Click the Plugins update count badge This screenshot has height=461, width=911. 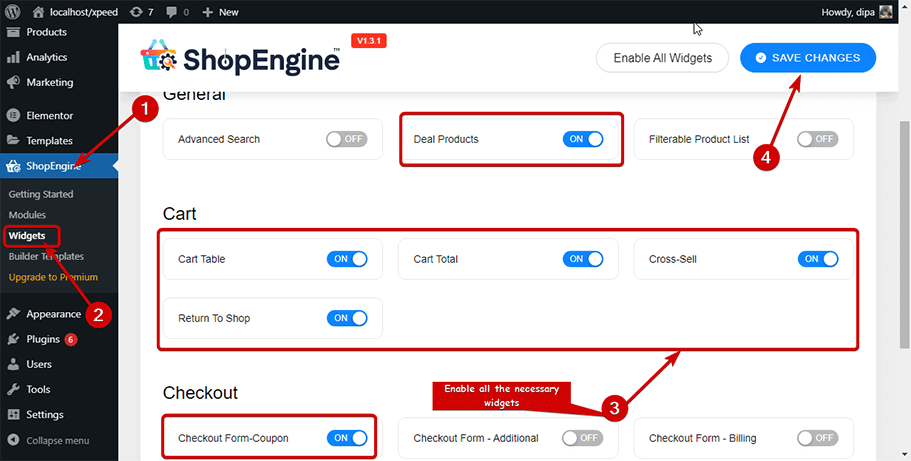coord(71,340)
